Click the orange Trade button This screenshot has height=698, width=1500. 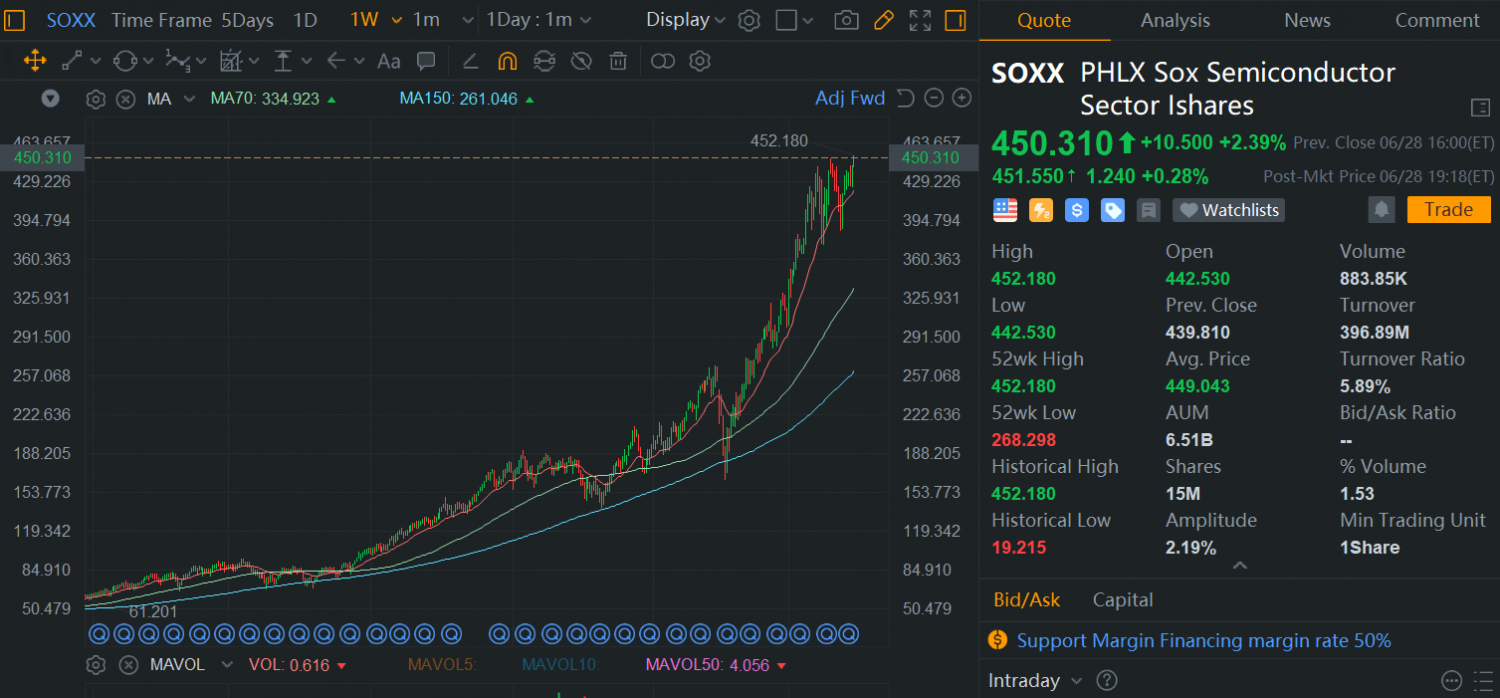[x=1448, y=209]
